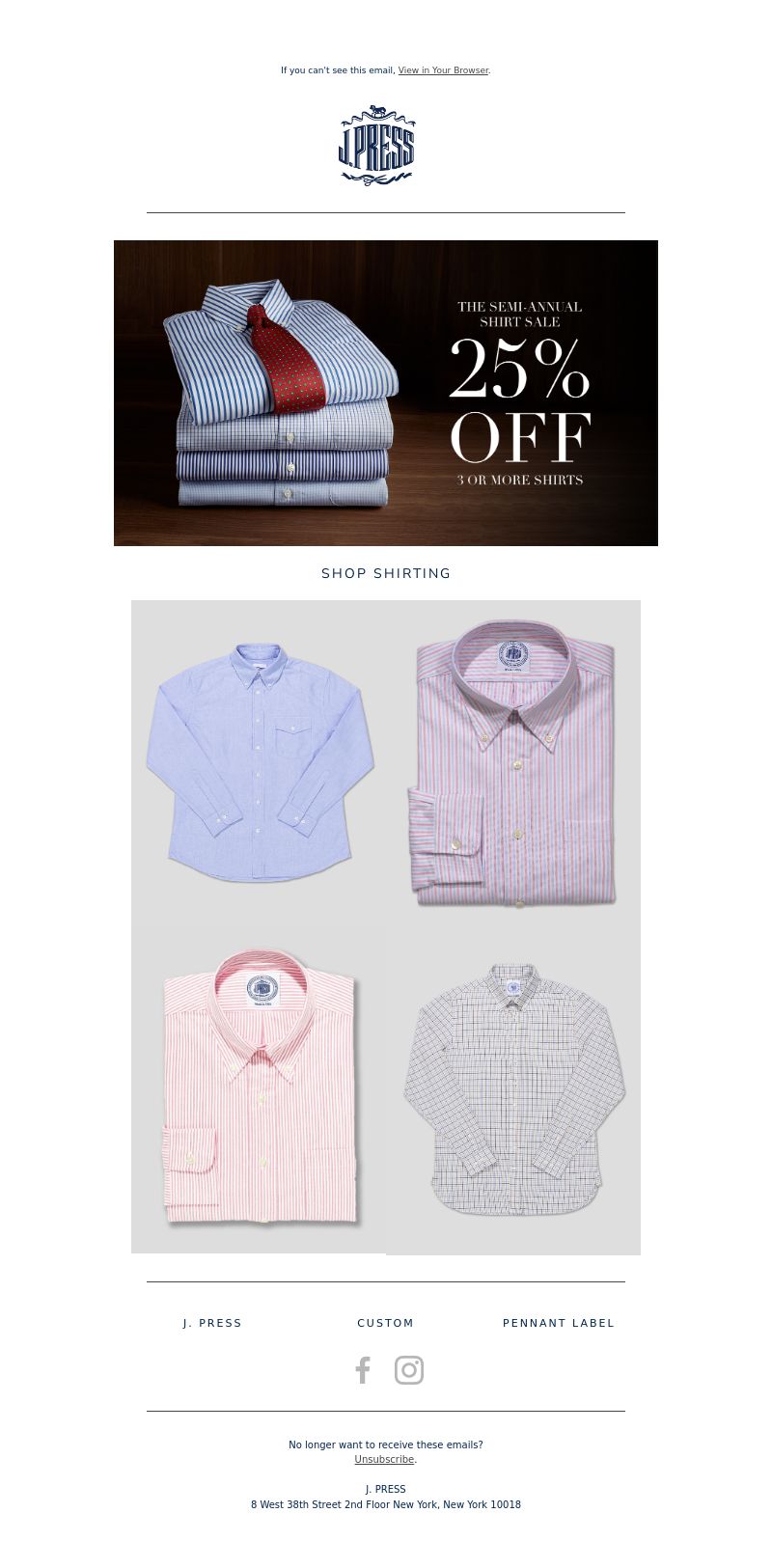Click the 3 OR MORE SHIRTS text

(520, 480)
